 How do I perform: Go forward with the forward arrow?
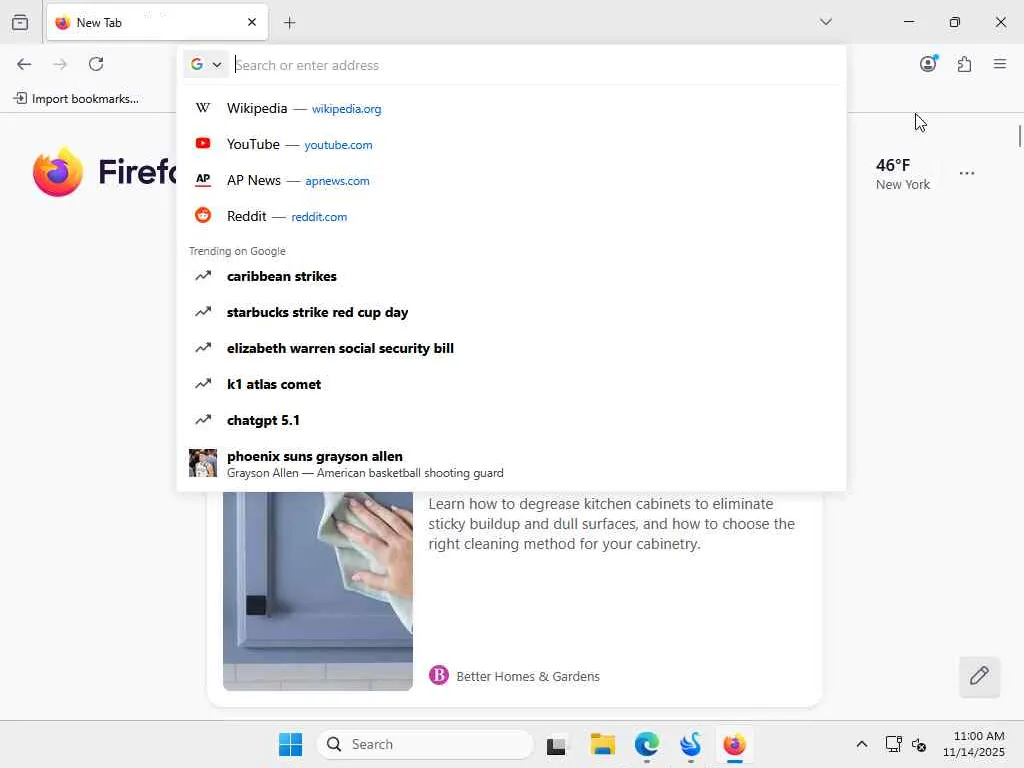pyautogui.click(x=60, y=64)
